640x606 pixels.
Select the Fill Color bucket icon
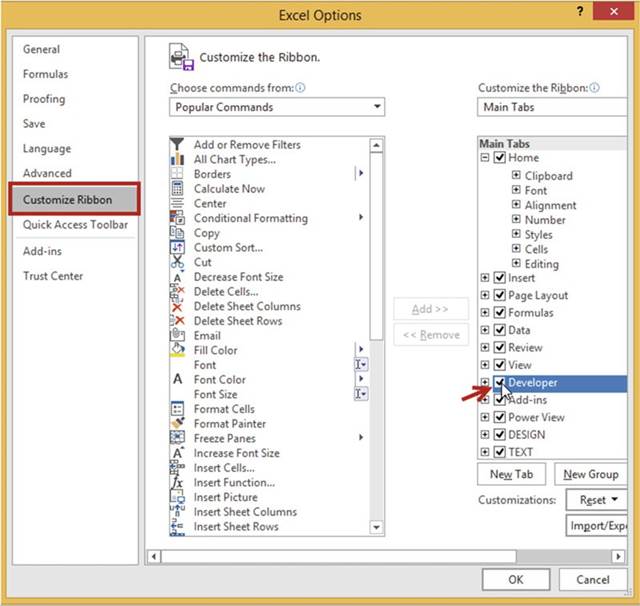pos(177,350)
